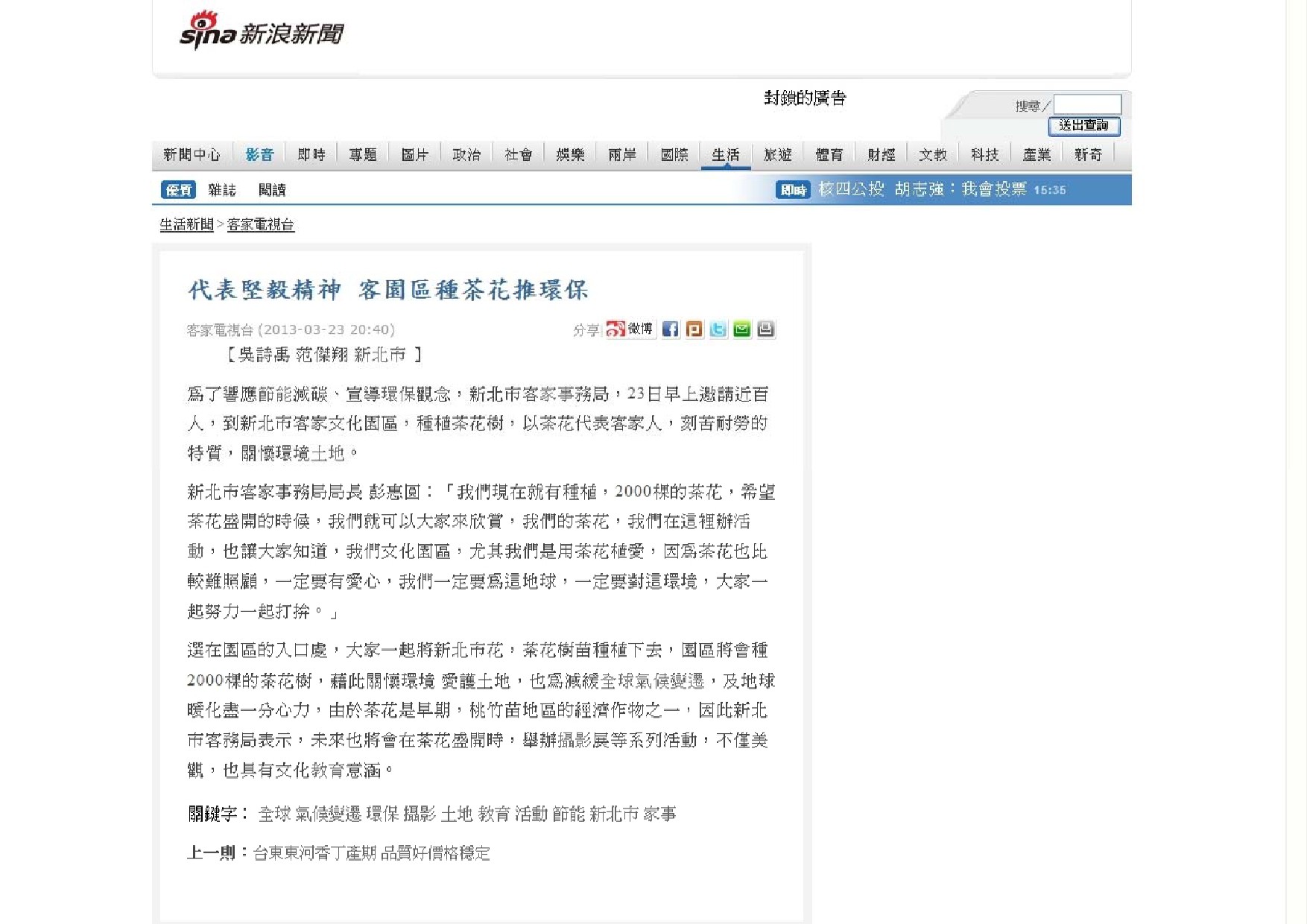Open 旅遊 nav item
Viewport: 1307px width, 924px height.
[x=778, y=154]
